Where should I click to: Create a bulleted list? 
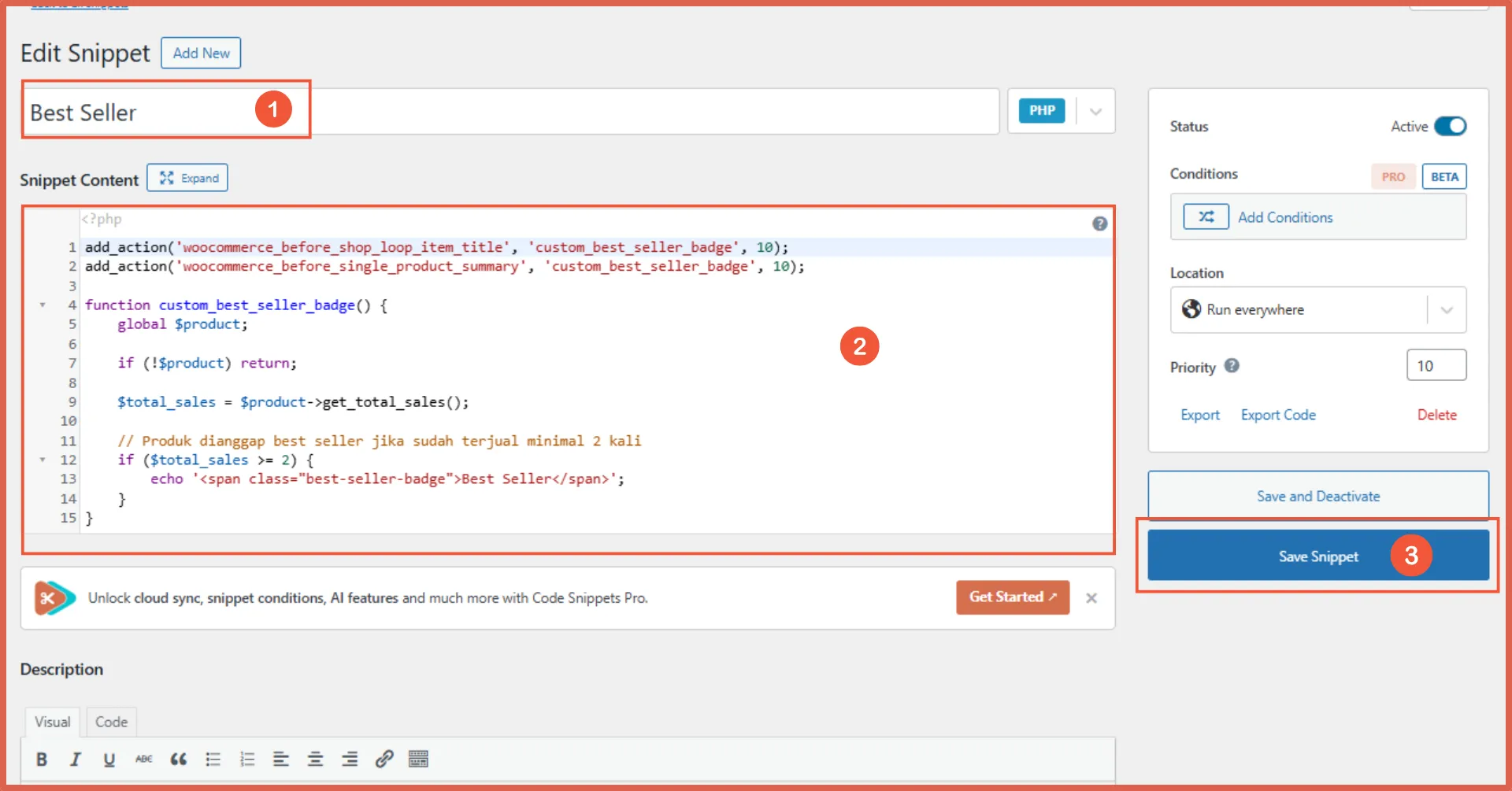tap(213, 759)
